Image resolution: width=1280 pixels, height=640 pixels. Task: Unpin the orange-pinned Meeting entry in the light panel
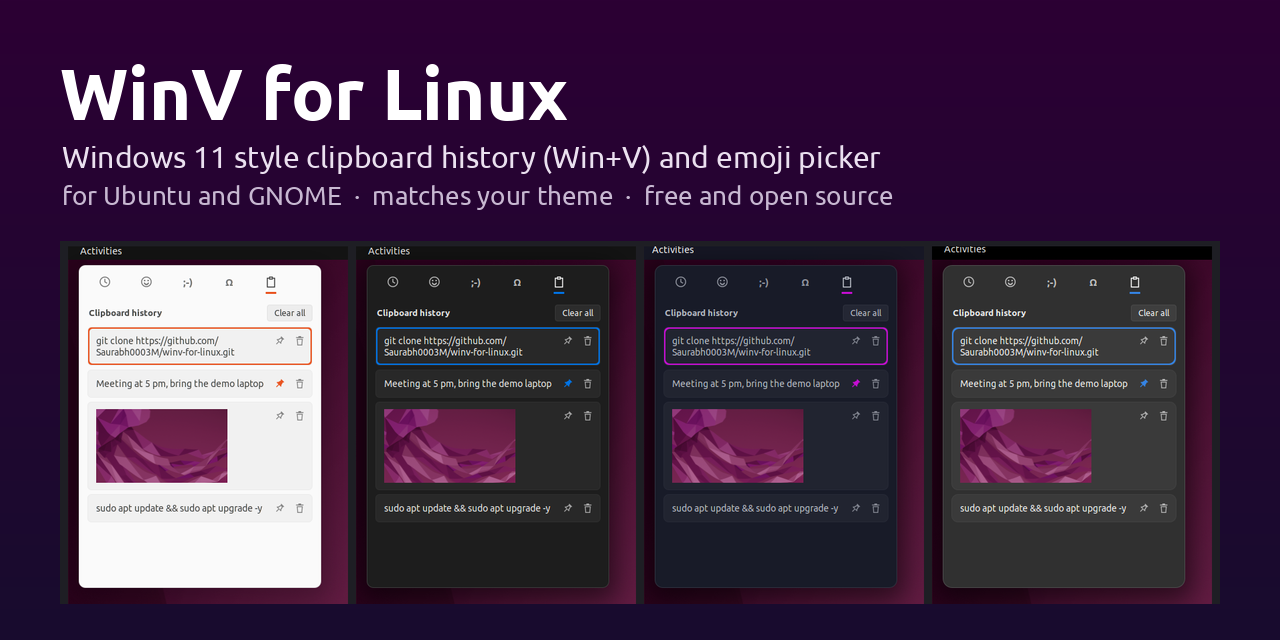280,384
